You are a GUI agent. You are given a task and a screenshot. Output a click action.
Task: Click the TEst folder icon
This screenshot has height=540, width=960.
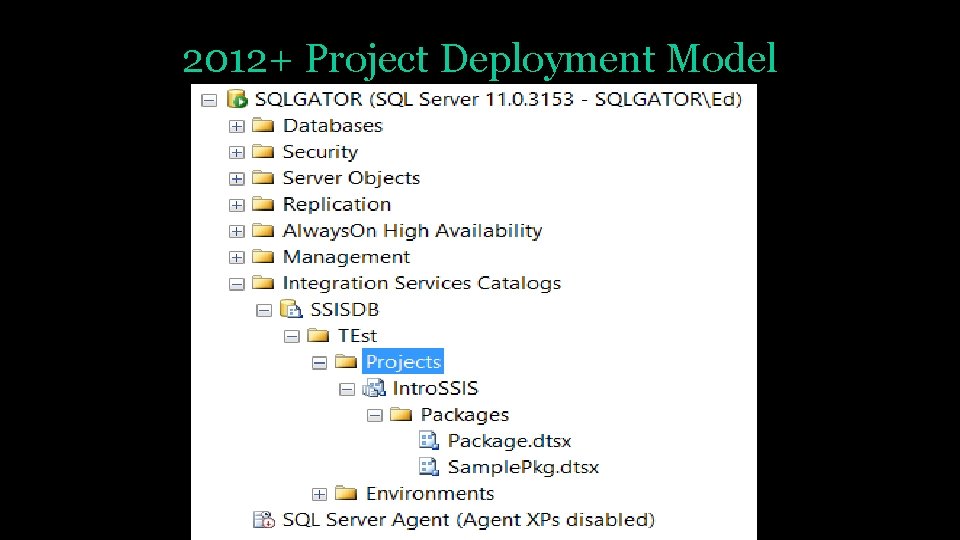pos(318,336)
